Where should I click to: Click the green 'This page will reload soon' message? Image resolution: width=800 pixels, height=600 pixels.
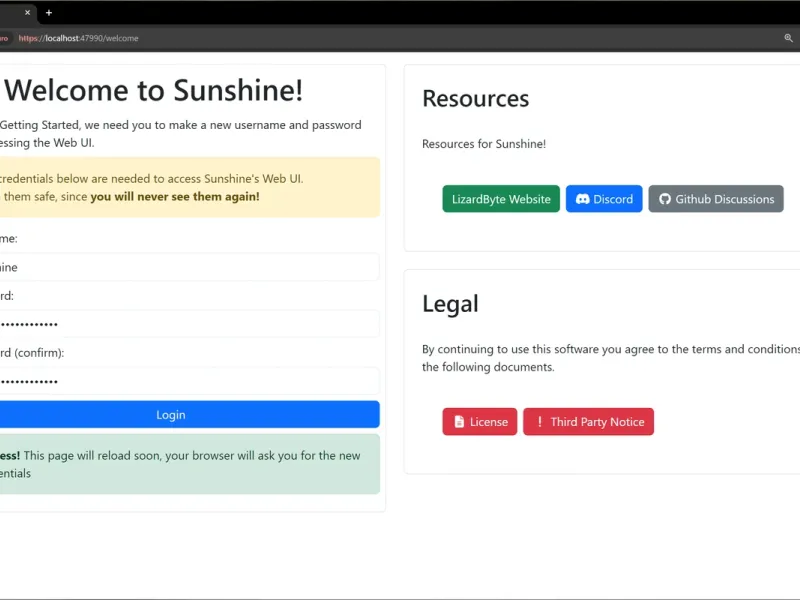(189, 464)
